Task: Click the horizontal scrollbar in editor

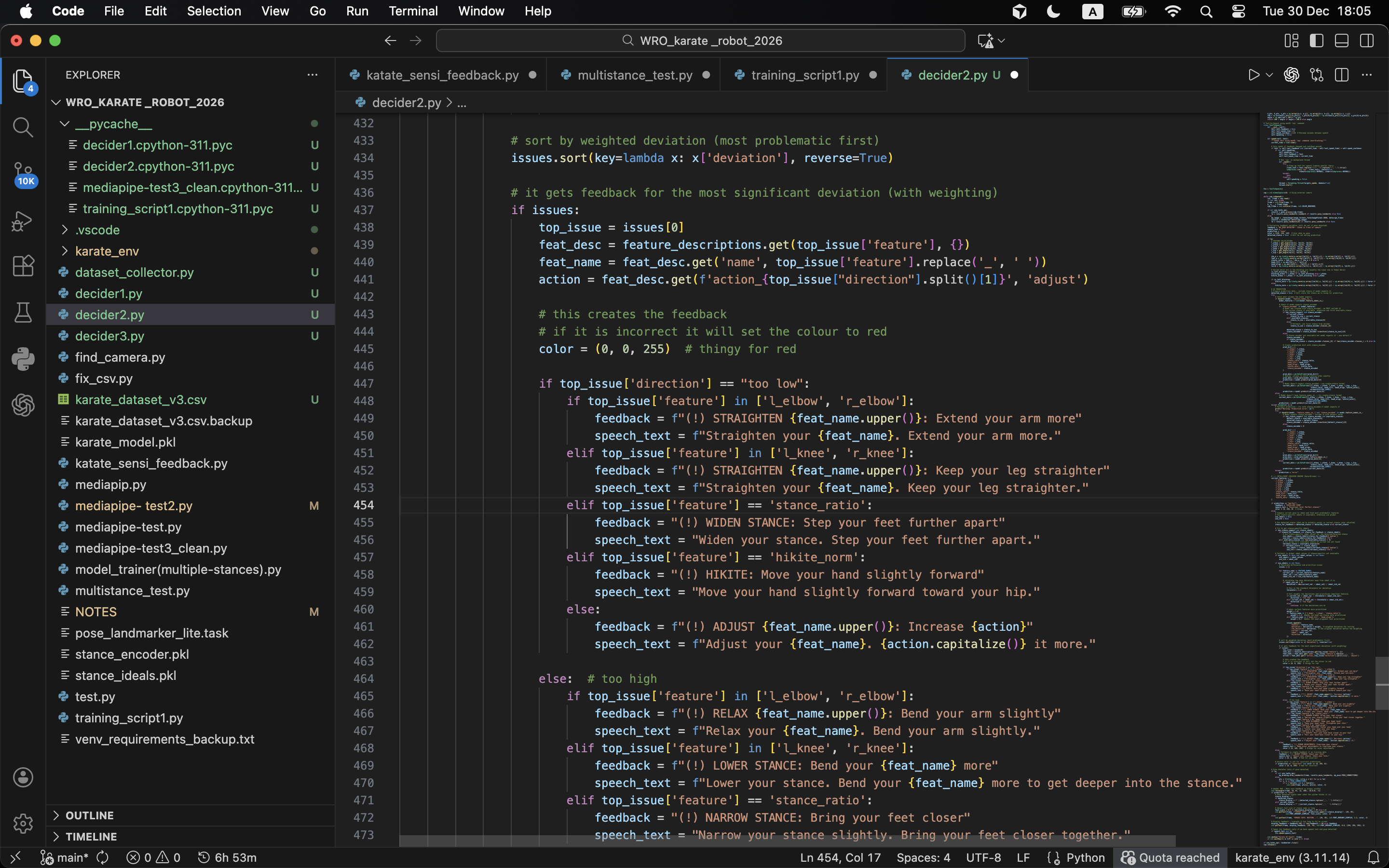Action: point(786,841)
